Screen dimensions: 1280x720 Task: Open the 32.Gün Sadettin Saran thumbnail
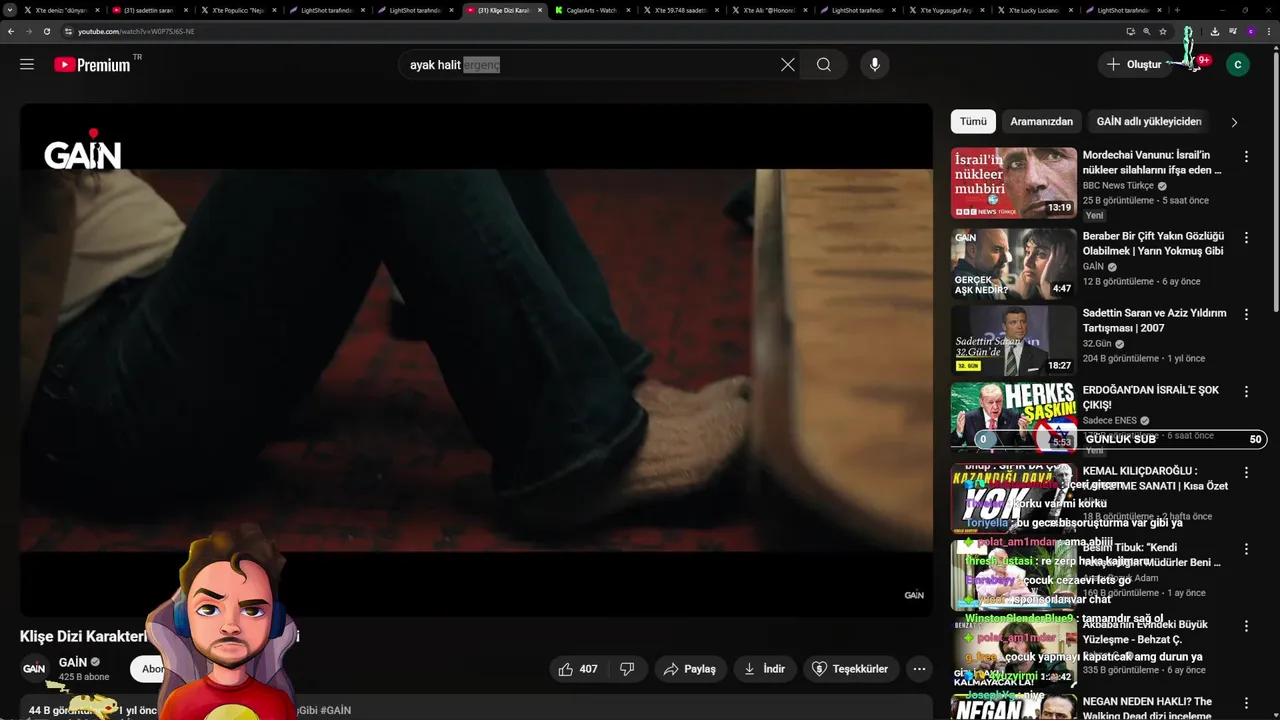(x=1013, y=341)
